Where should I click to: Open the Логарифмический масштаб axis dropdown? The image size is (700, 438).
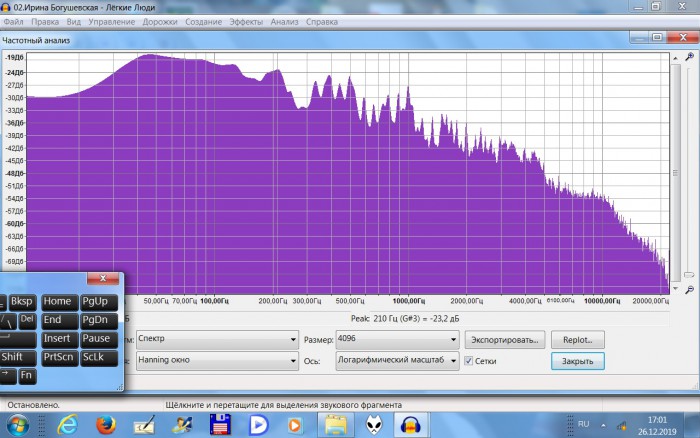pyautogui.click(x=397, y=361)
